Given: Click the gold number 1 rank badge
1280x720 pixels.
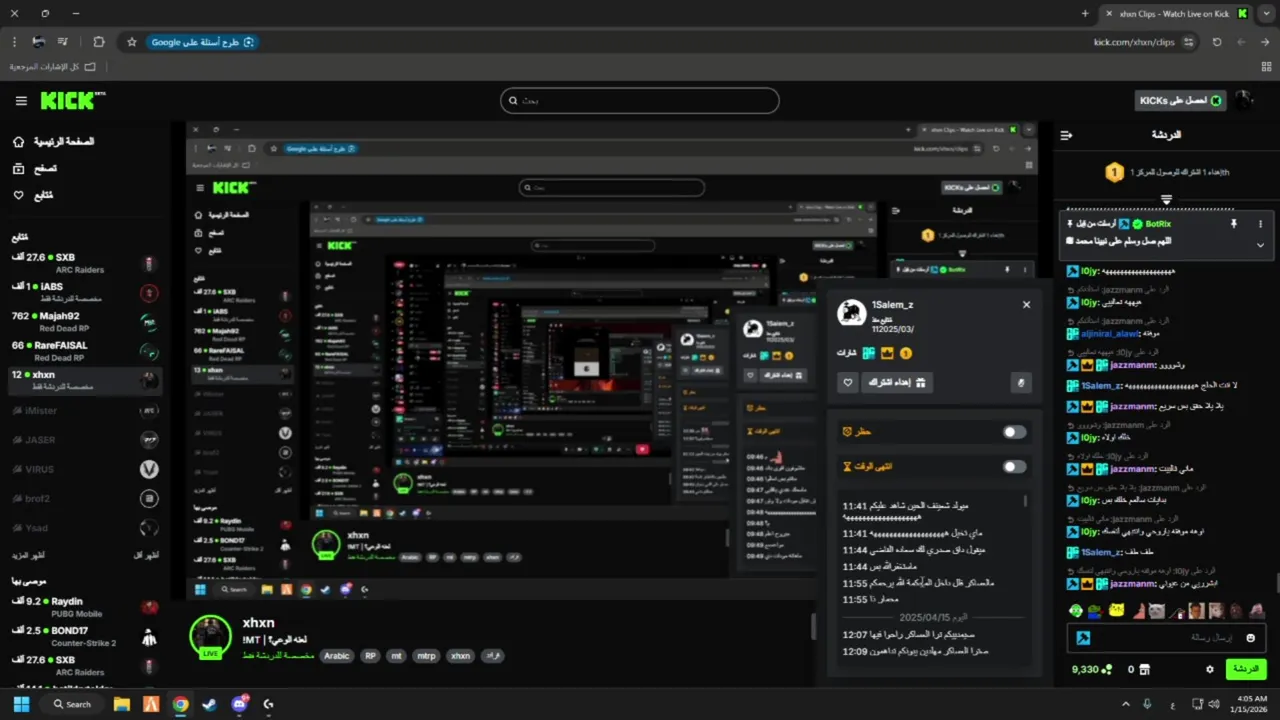Looking at the screenshot, I should [x=1113, y=173].
